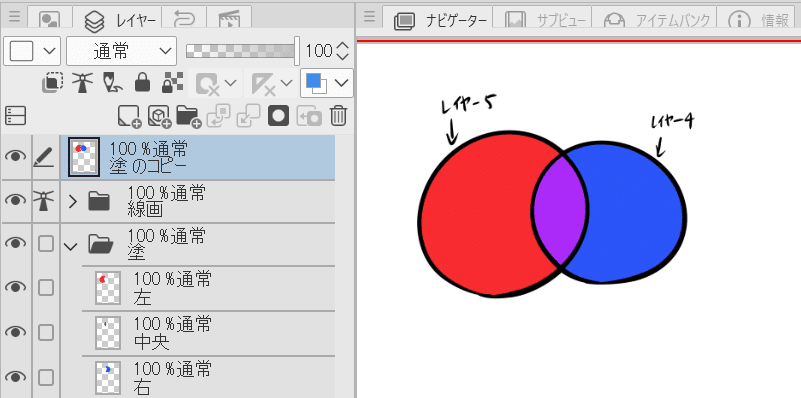Viewport: 801px width, 398px height.
Task: Toggle Clip to Layer Below icon
Action: tap(52, 83)
